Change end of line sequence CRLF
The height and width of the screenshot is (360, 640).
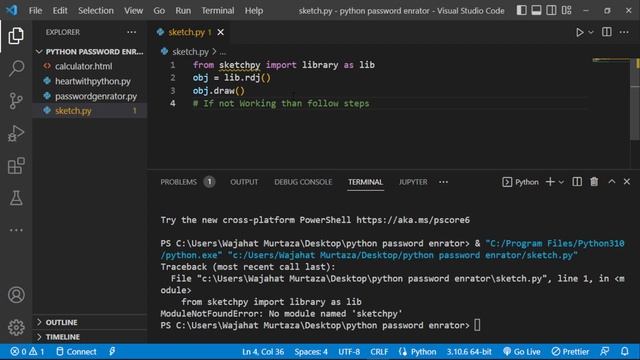point(379,352)
